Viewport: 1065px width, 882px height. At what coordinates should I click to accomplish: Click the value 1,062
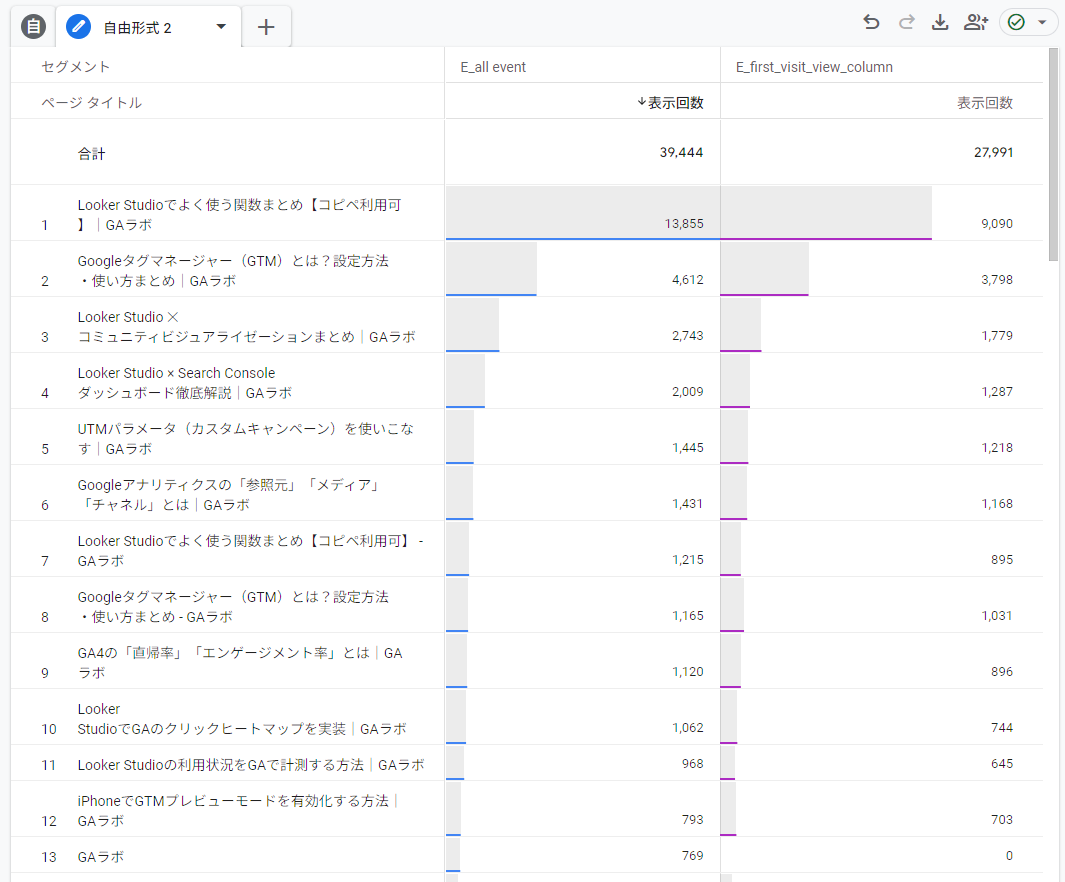point(687,728)
